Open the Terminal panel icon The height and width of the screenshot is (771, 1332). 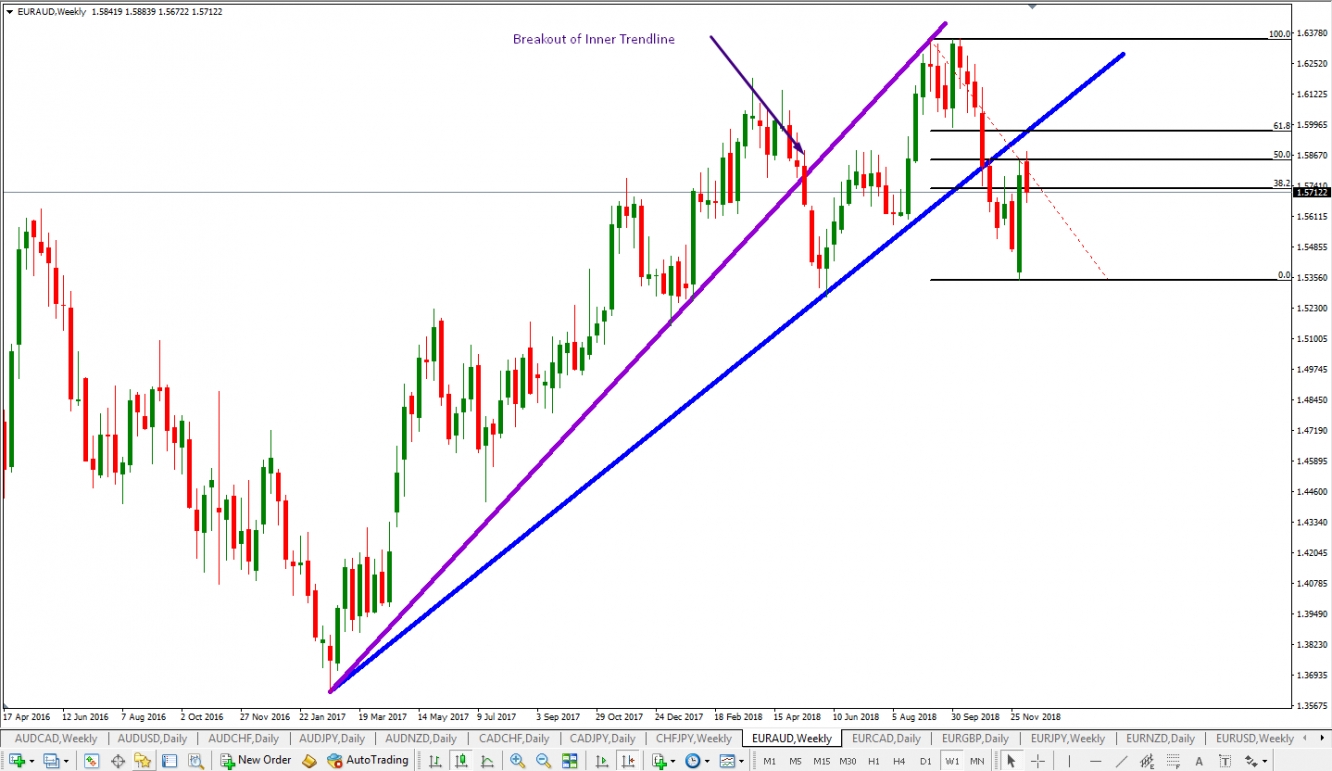click(169, 761)
